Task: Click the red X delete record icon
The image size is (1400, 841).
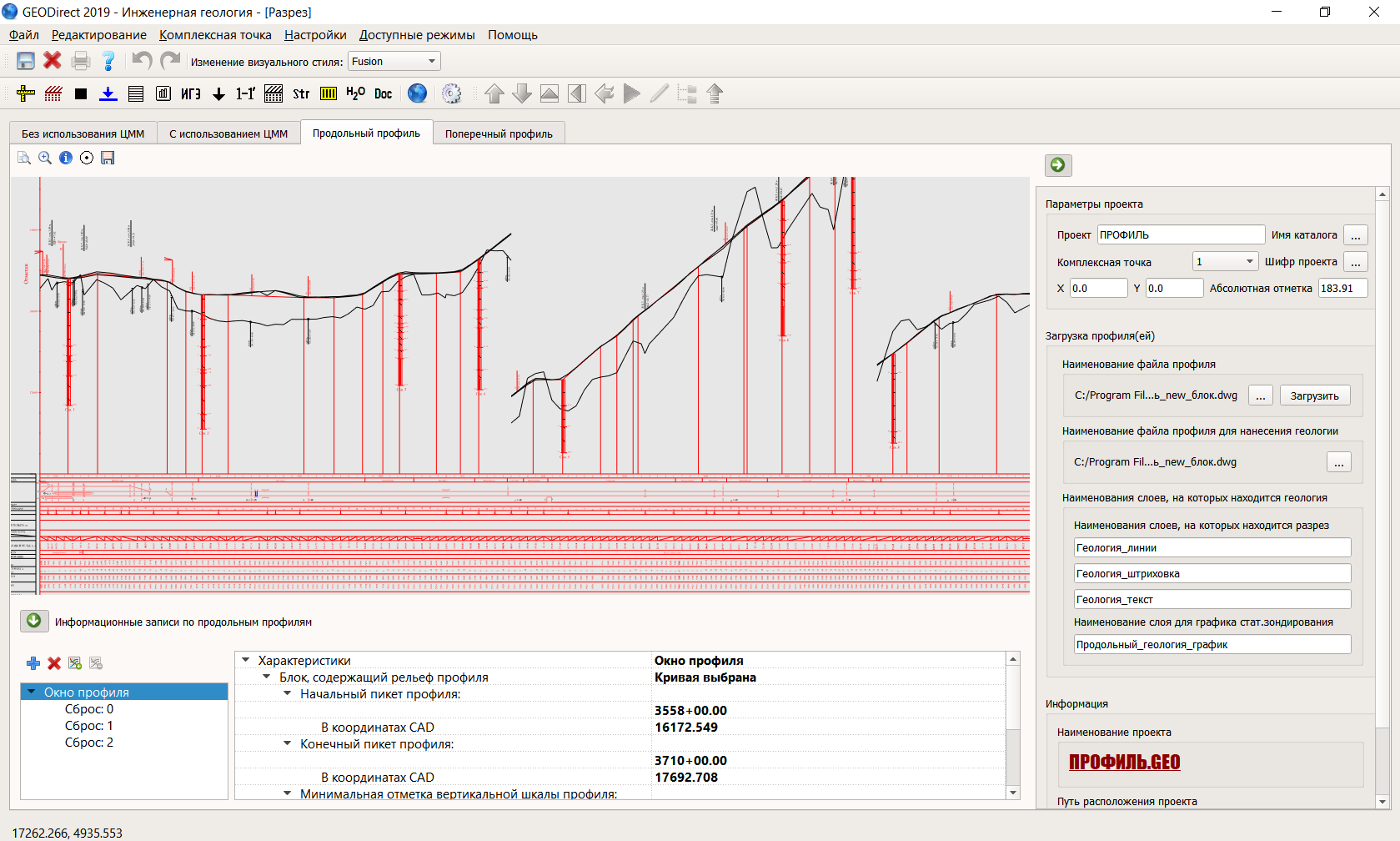Action: [x=54, y=663]
